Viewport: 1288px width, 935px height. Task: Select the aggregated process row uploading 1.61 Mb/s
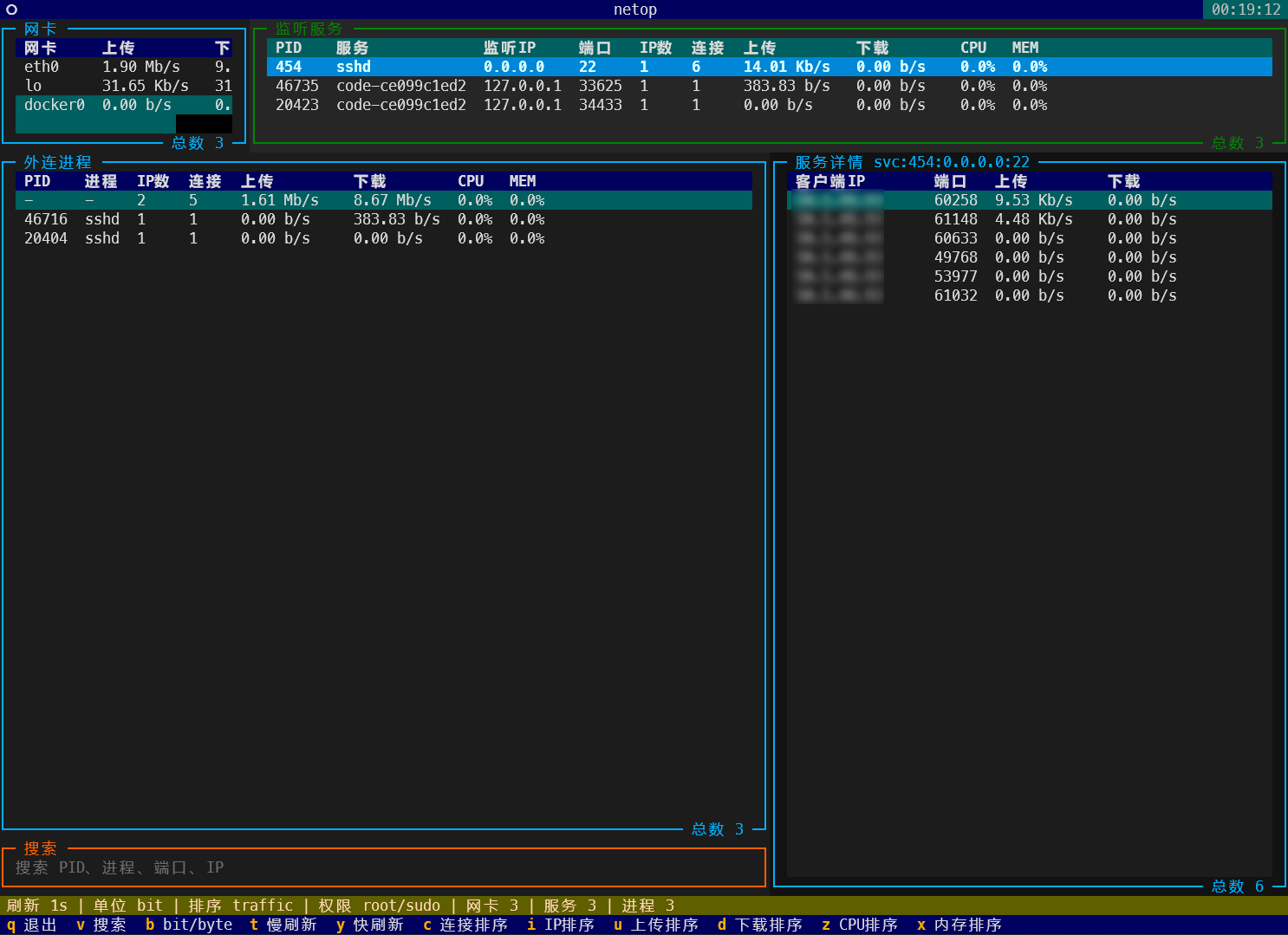pos(384,200)
